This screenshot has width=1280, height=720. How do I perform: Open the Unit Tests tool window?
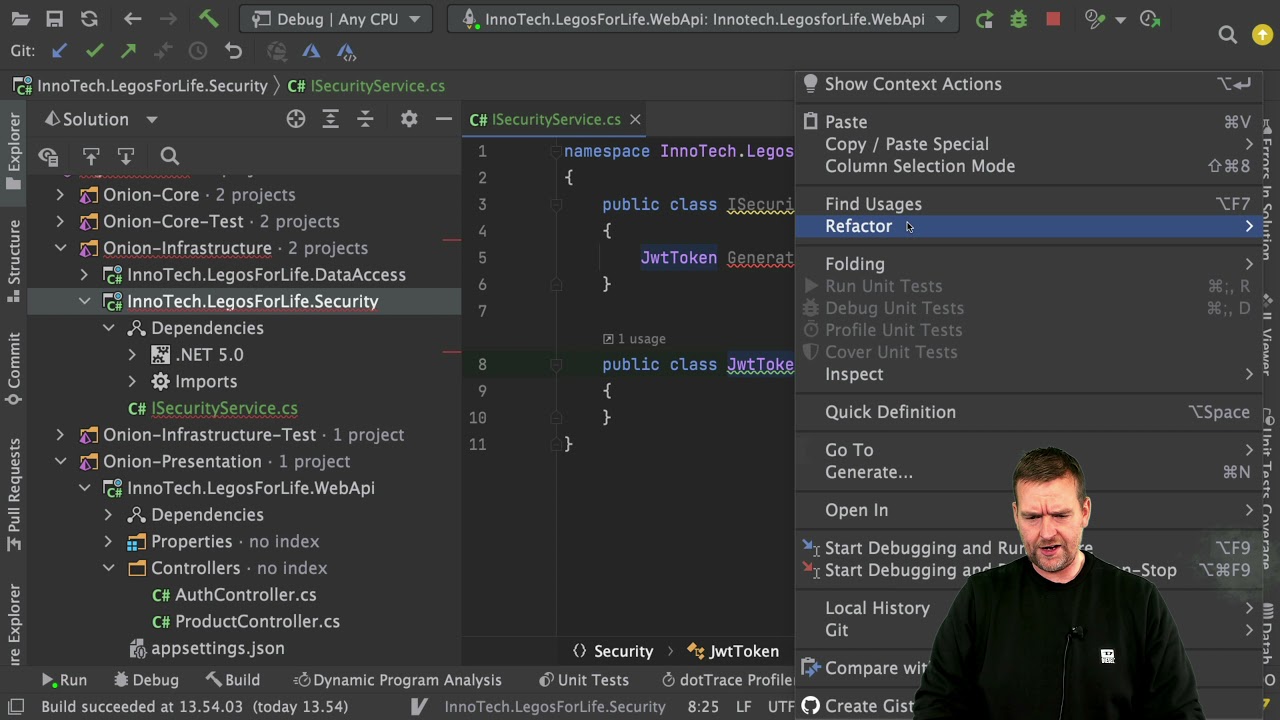point(583,680)
